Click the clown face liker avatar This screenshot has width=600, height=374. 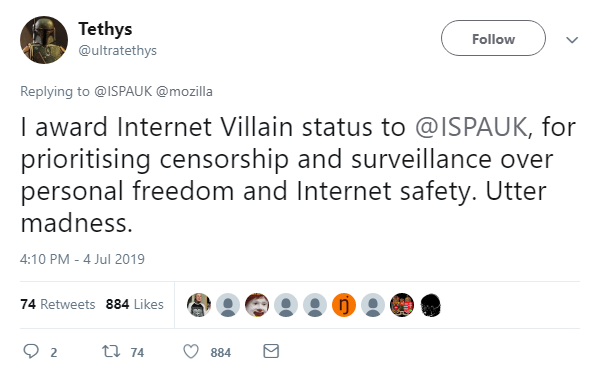click(x=257, y=305)
